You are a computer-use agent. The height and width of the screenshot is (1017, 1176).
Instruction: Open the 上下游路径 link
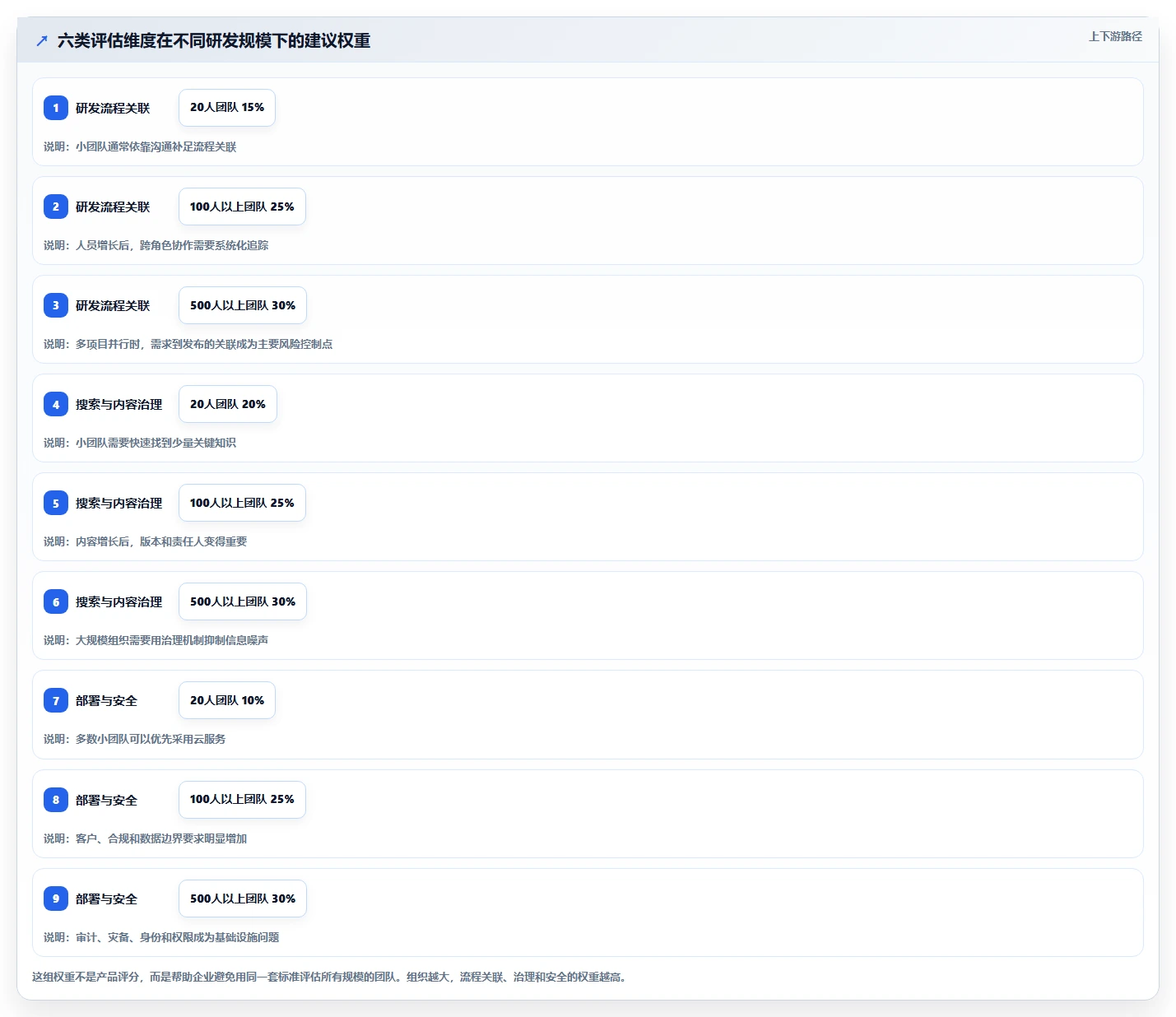click(x=1115, y=36)
